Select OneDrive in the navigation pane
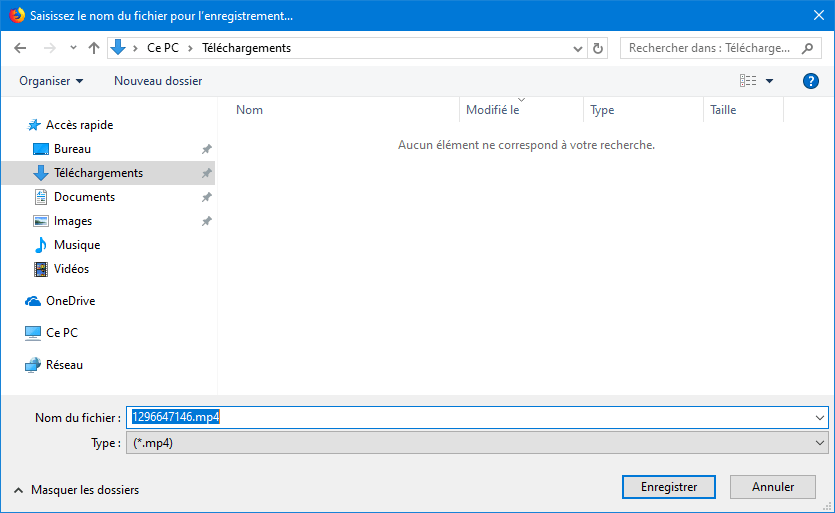835x513 pixels. pyautogui.click(x=70, y=300)
